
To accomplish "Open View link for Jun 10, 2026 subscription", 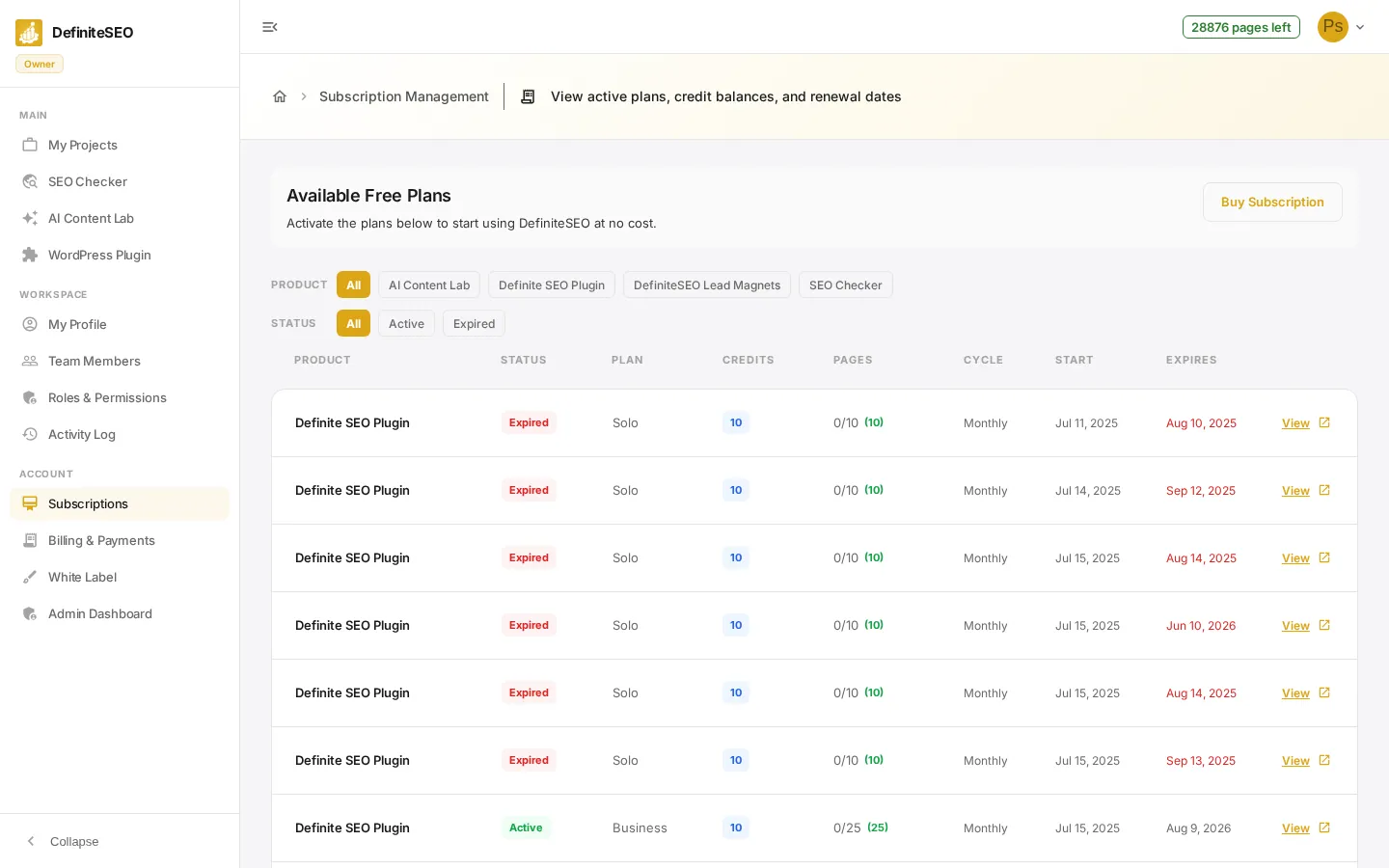I will [1295, 626].
